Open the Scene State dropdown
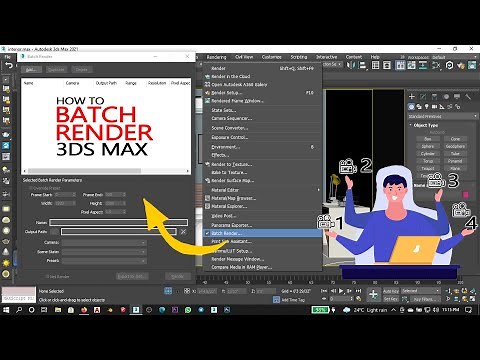 (104, 252)
